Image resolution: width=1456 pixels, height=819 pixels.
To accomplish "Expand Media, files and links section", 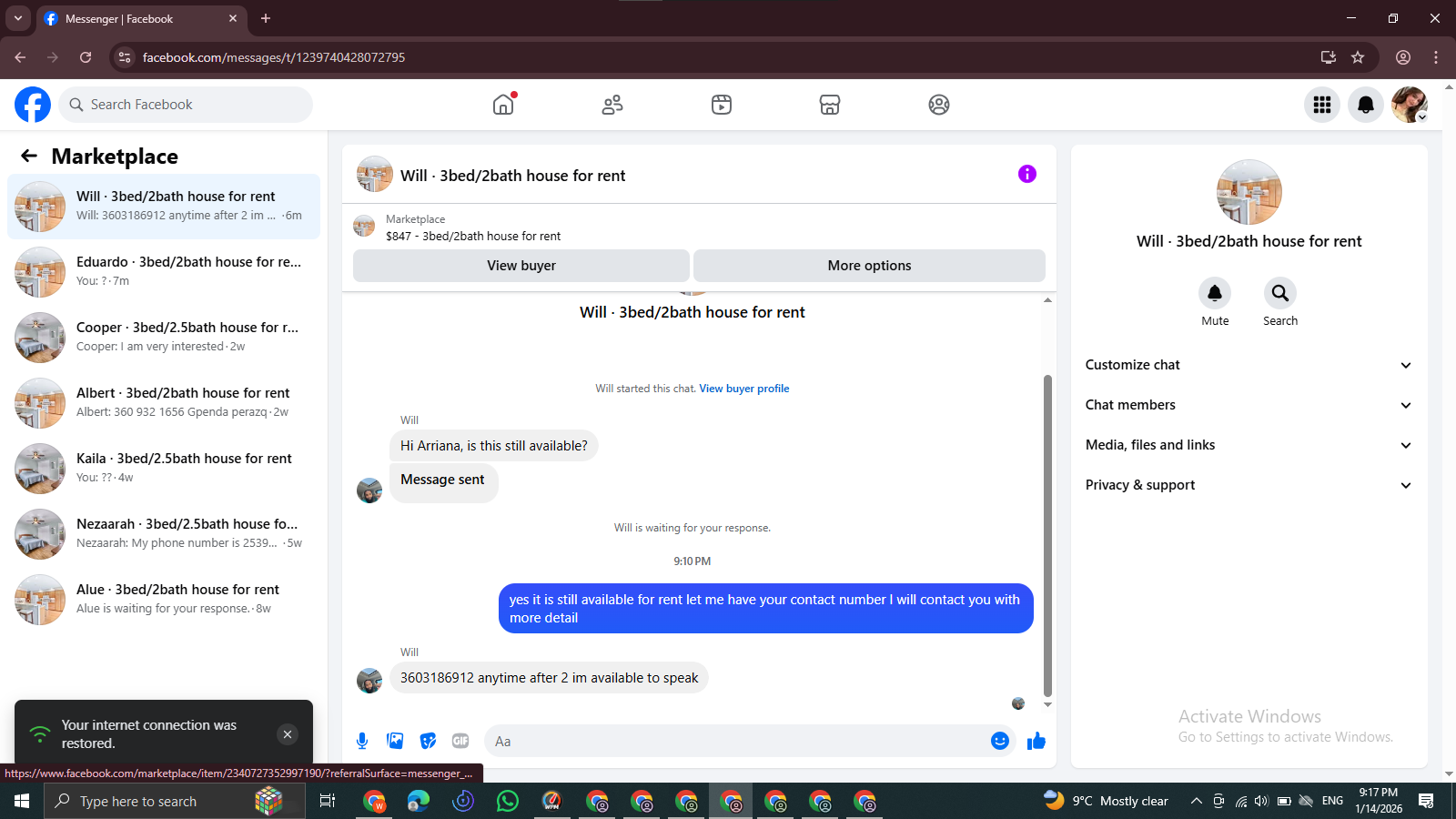I will [1249, 445].
